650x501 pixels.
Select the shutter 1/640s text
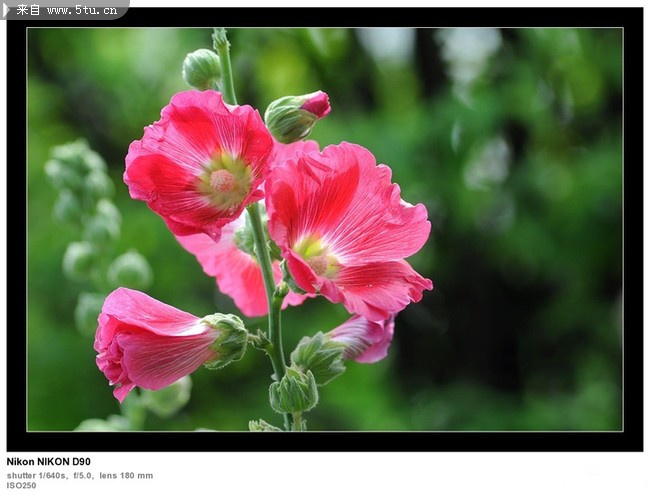(36, 475)
